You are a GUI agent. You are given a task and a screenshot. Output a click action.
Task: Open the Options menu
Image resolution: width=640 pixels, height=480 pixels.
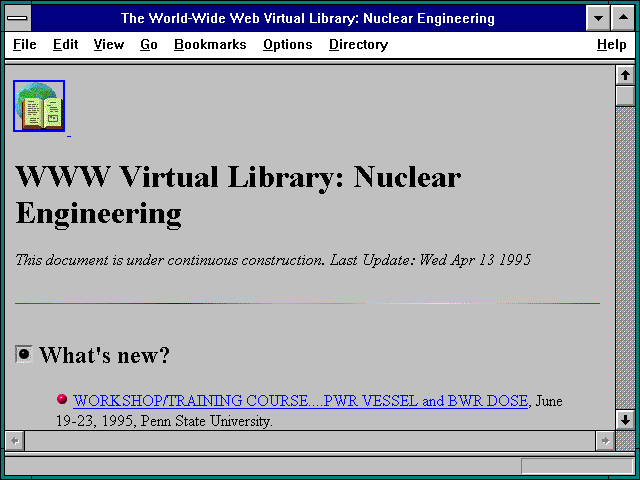pyautogui.click(x=287, y=44)
